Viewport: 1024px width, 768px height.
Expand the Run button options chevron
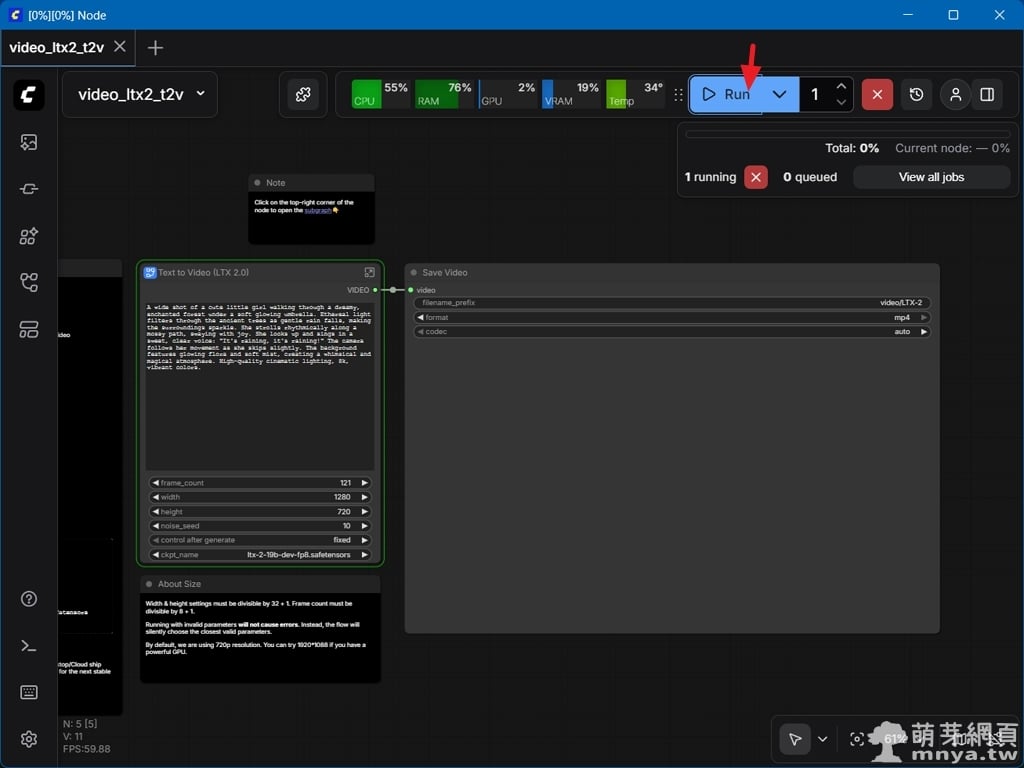tap(780, 94)
